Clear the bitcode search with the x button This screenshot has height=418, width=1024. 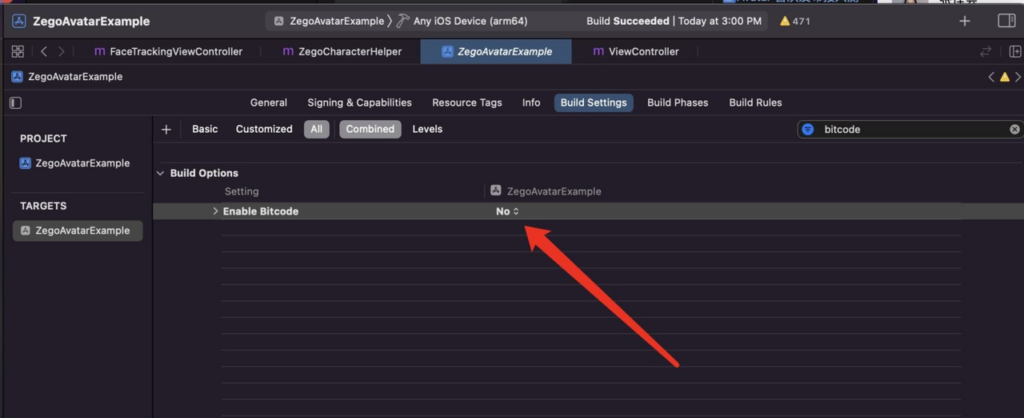click(1014, 129)
